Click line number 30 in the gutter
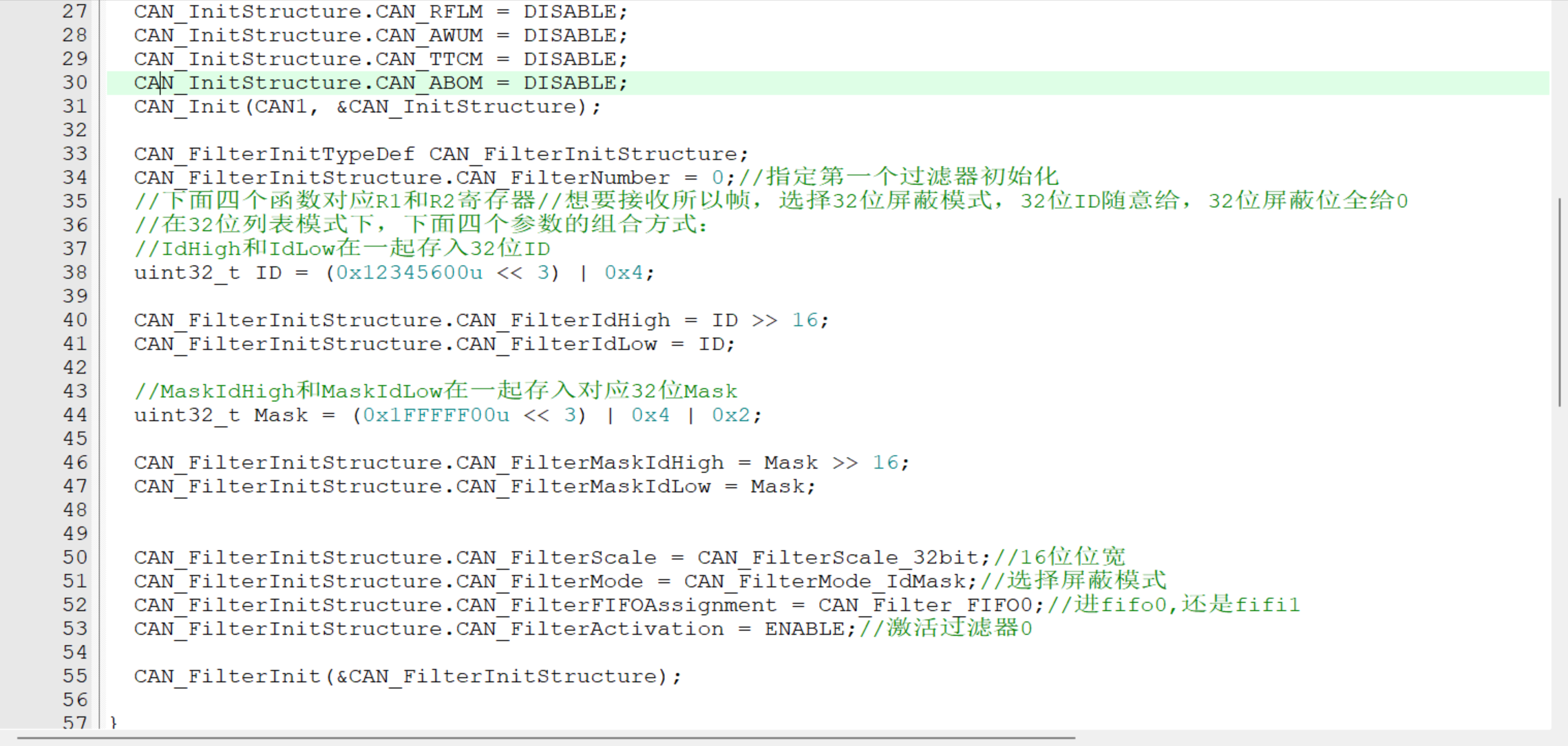The image size is (1568, 746). pyautogui.click(x=75, y=83)
